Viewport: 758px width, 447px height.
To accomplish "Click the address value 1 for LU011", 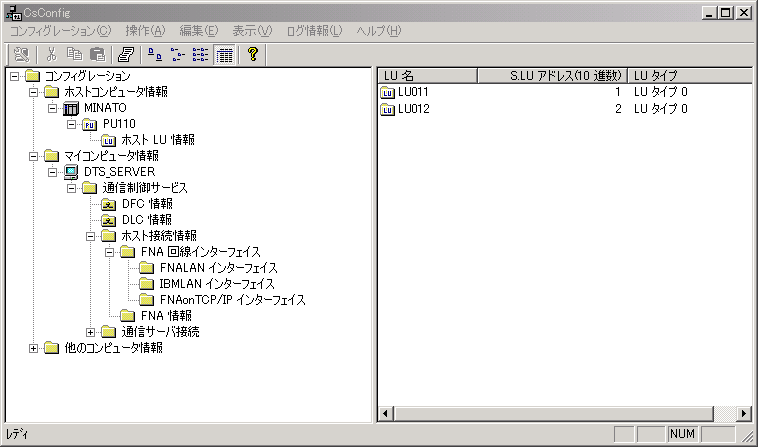I will (x=618, y=92).
